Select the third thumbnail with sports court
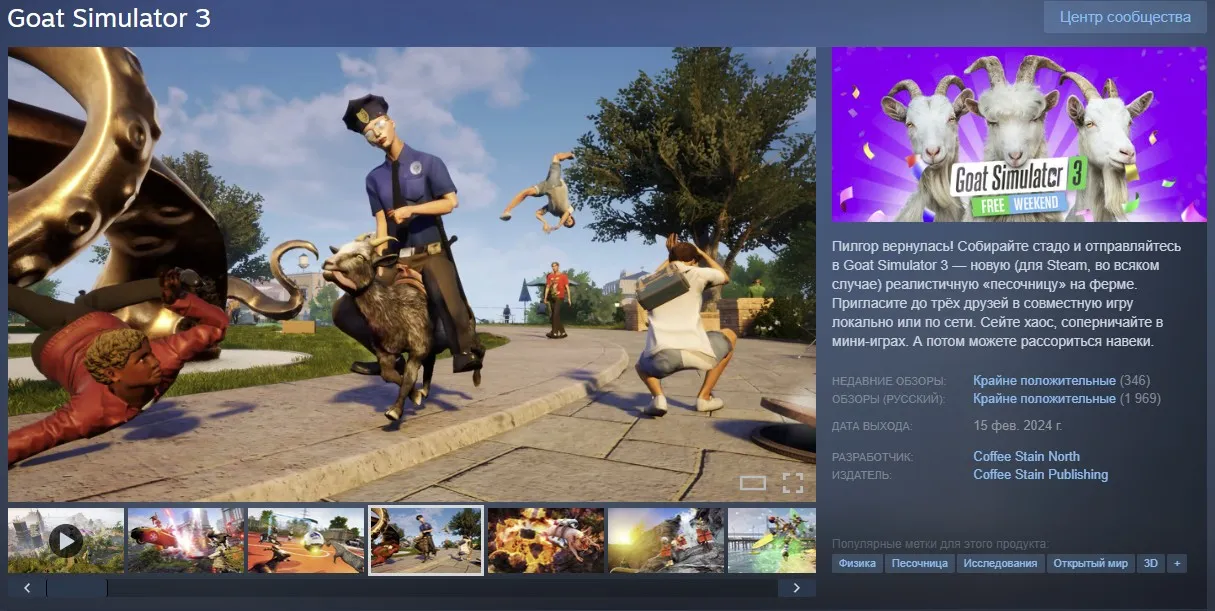 (x=306, y=541)
